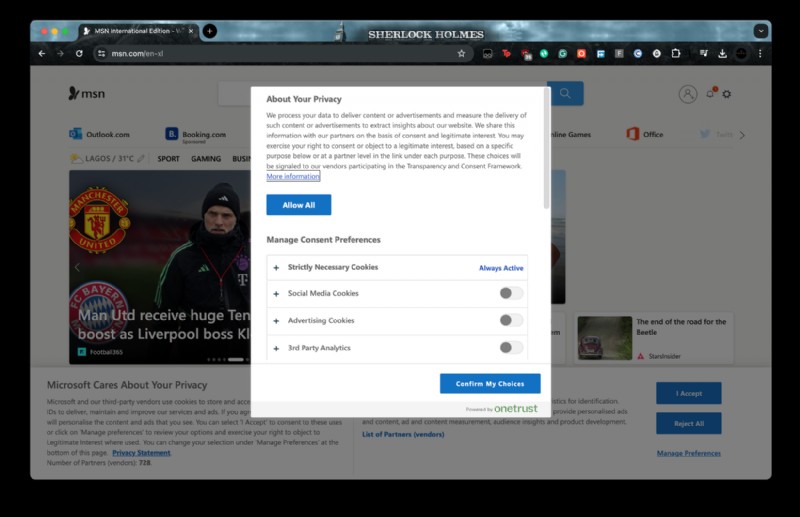Toggle Social Media Cookies switch

511,293
